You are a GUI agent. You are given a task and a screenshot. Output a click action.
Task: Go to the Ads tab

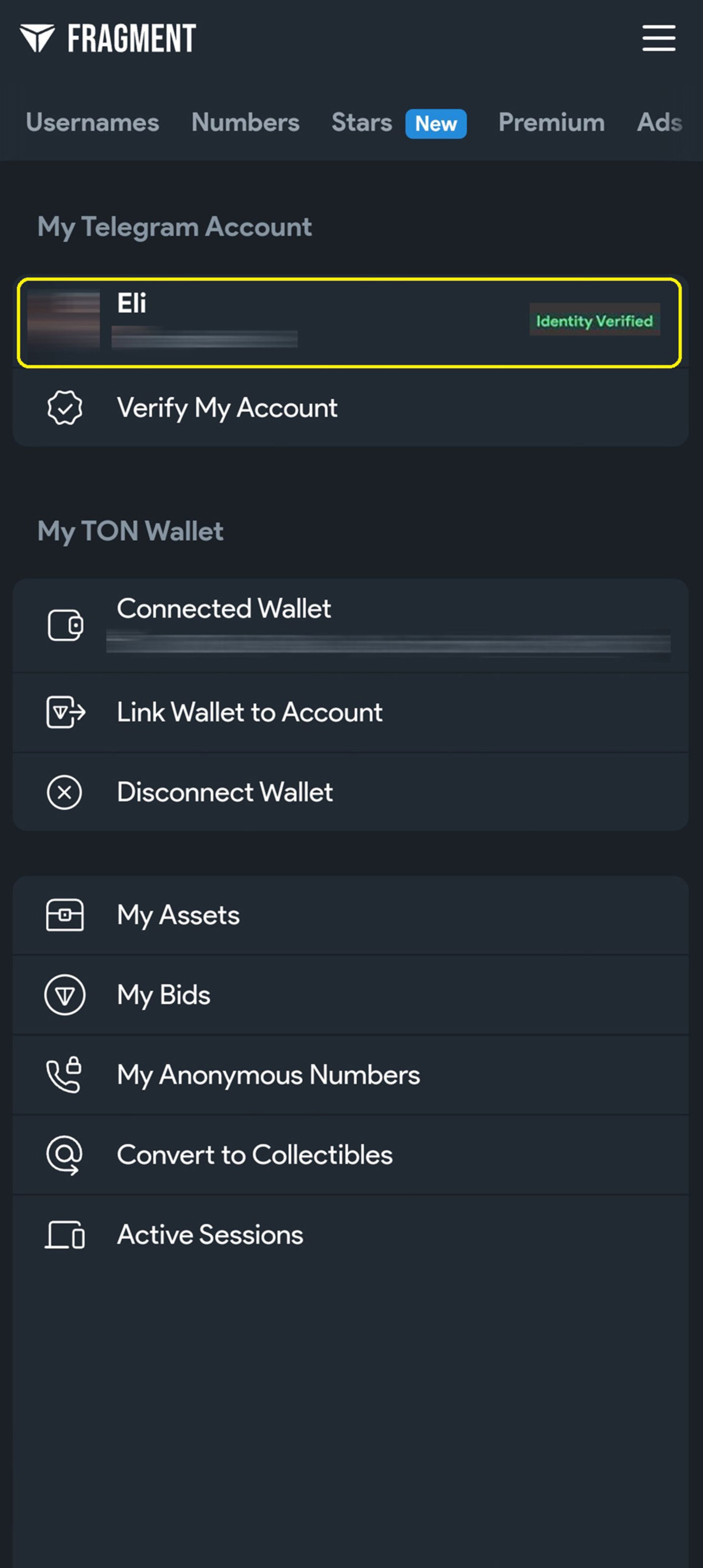(660, 122)
